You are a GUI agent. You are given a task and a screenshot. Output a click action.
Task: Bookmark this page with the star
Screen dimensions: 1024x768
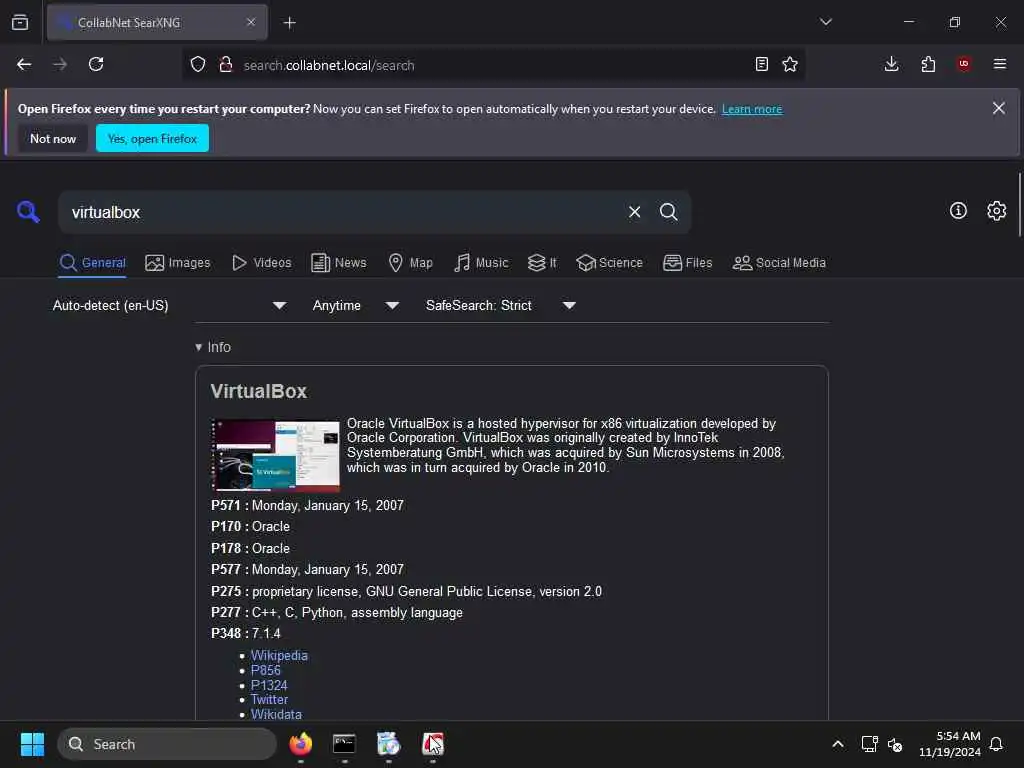[x=790, y=64]
